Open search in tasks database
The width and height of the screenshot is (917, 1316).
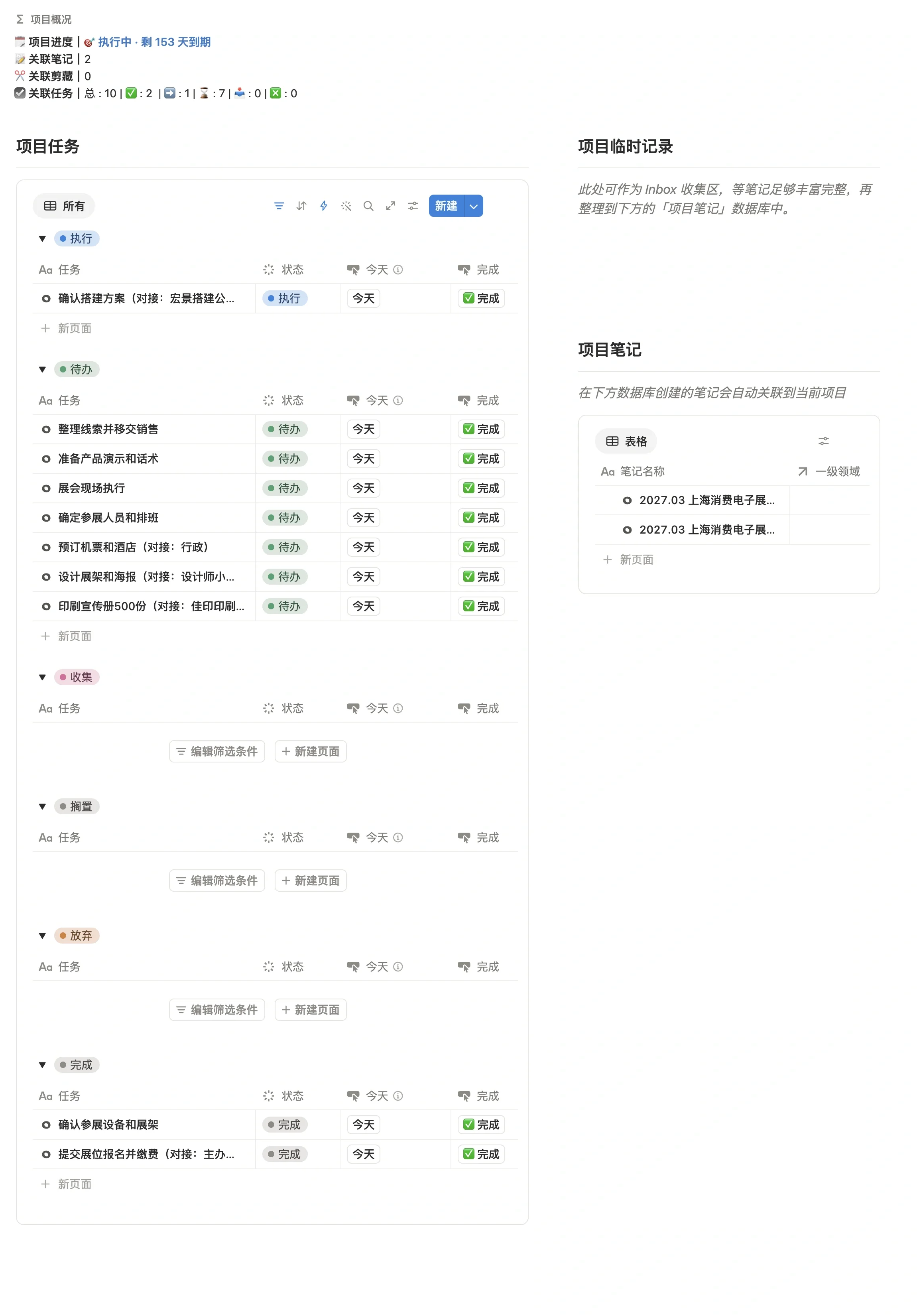368,206
